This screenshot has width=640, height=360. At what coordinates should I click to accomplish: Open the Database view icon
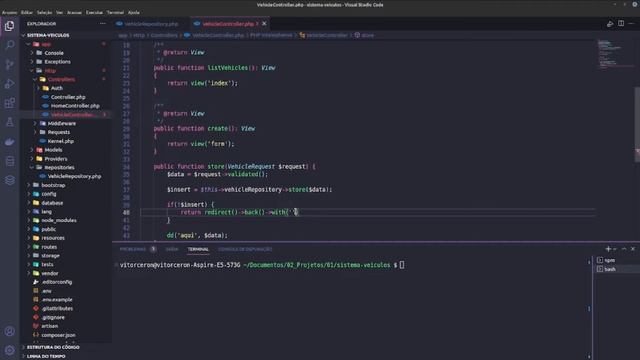(x=9, y=161)
